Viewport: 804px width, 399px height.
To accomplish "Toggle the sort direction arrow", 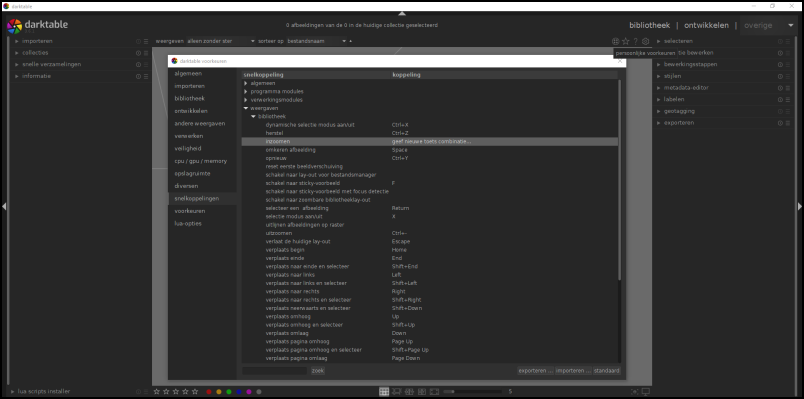I will [x=351, y=41].
